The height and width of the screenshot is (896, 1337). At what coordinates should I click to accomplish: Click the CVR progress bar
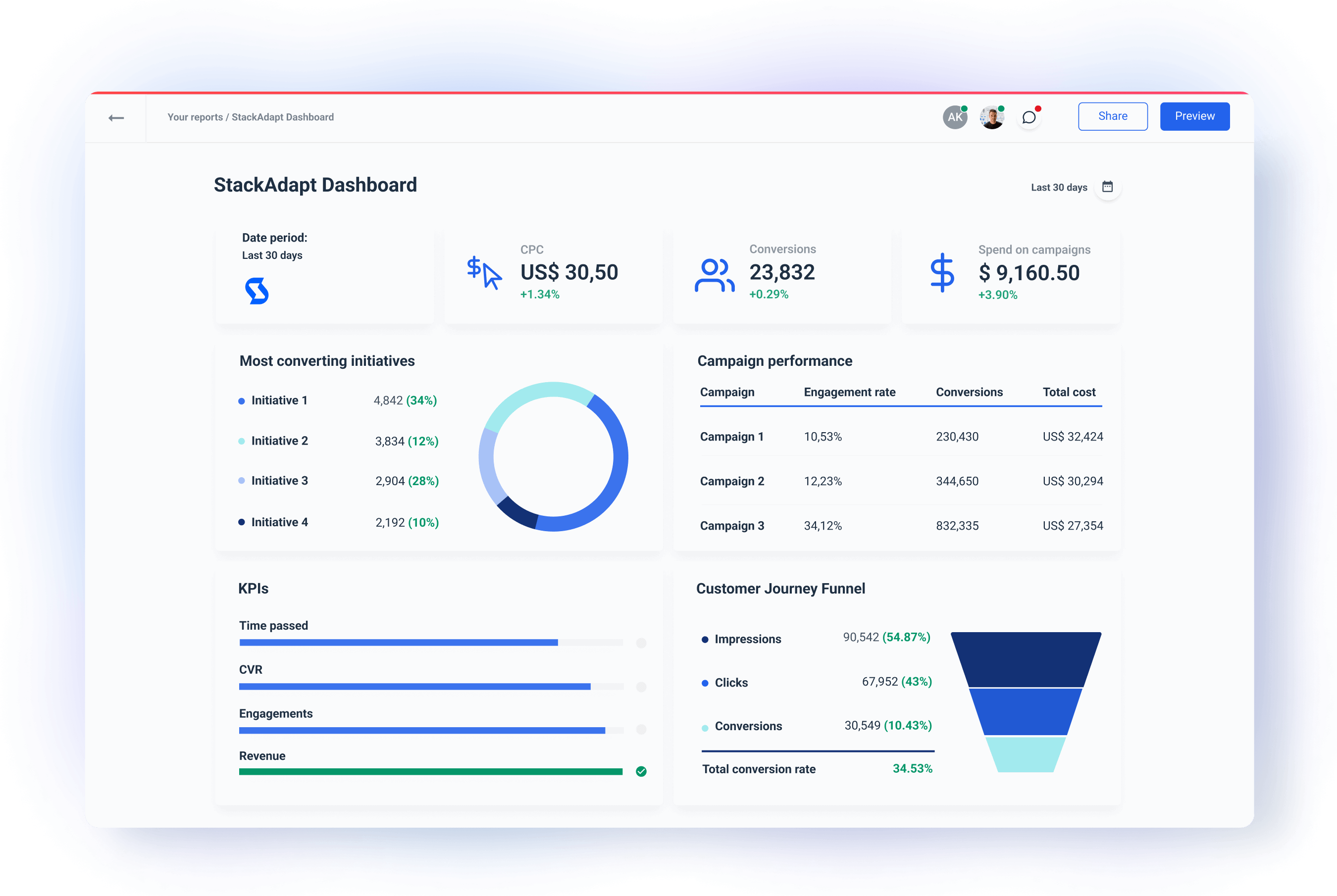point(414,686)
